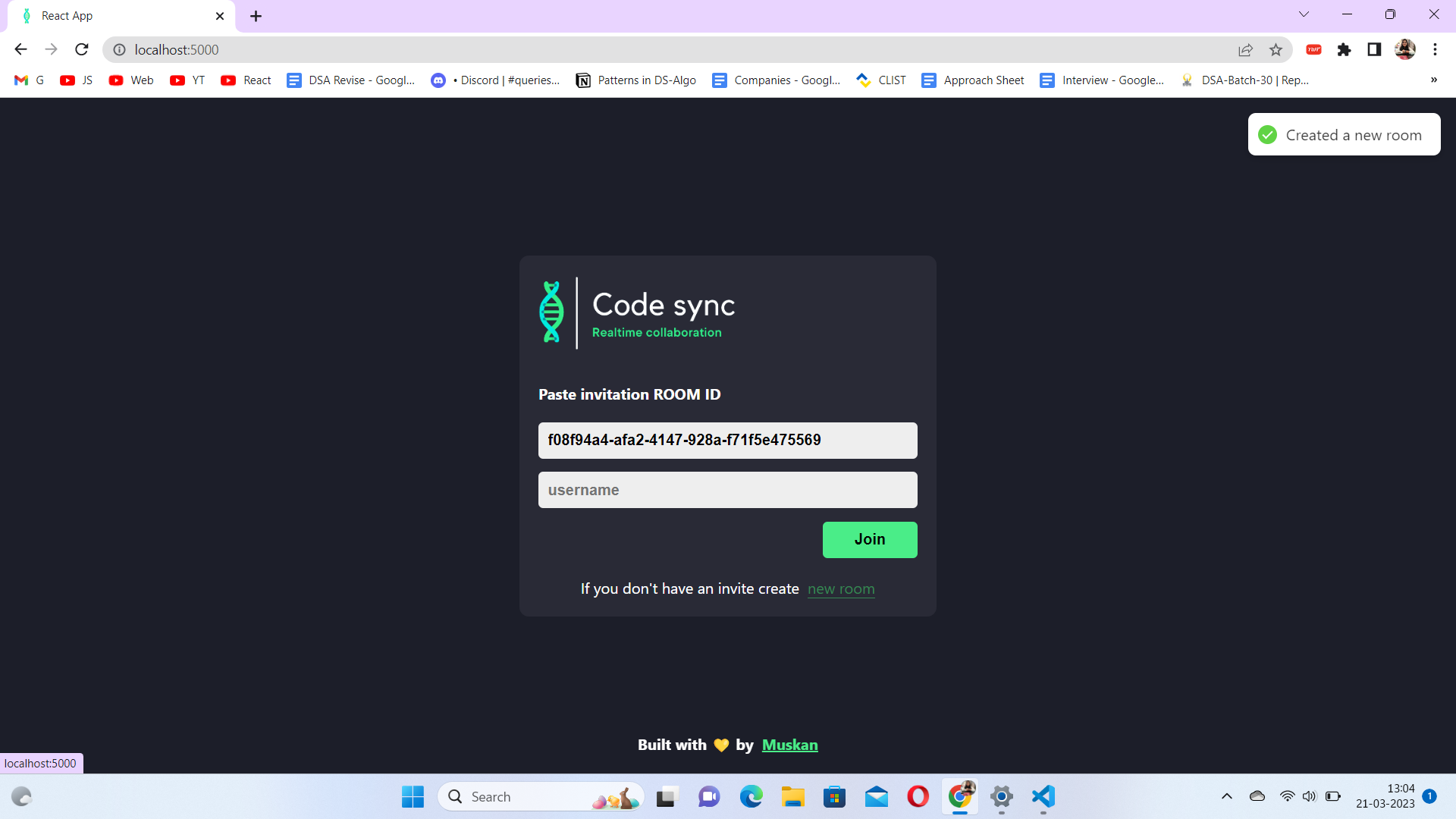Show overflow bookmarks via the double-chevron
Screen dimensions: 1456x819
point(1435,80)
